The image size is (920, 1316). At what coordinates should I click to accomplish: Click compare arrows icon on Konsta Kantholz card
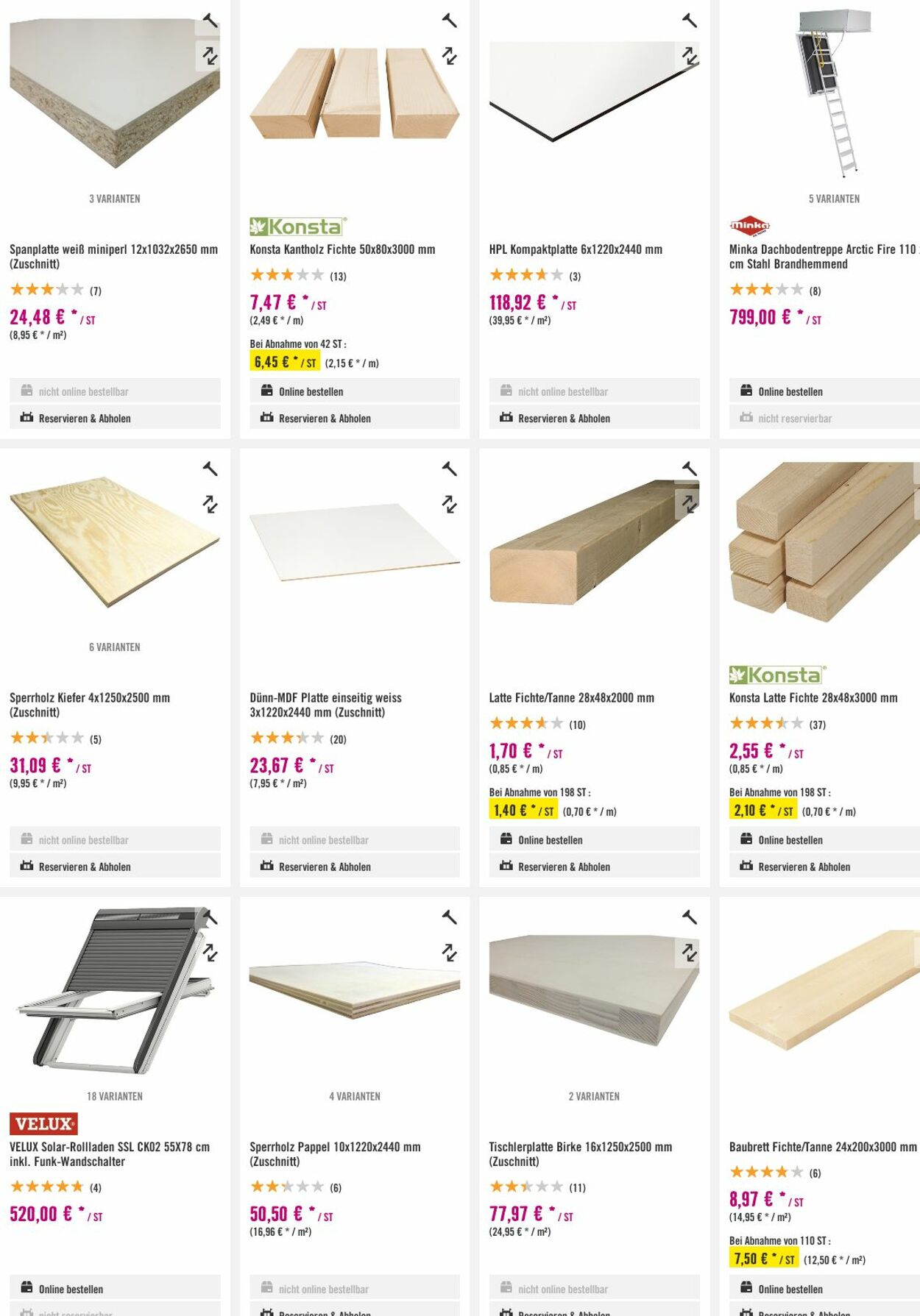[449, 56]
